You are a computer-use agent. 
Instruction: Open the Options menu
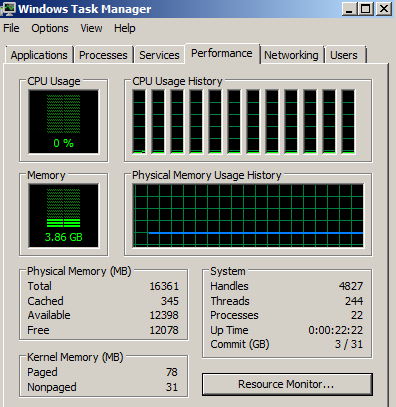click(x=50, y=28)
